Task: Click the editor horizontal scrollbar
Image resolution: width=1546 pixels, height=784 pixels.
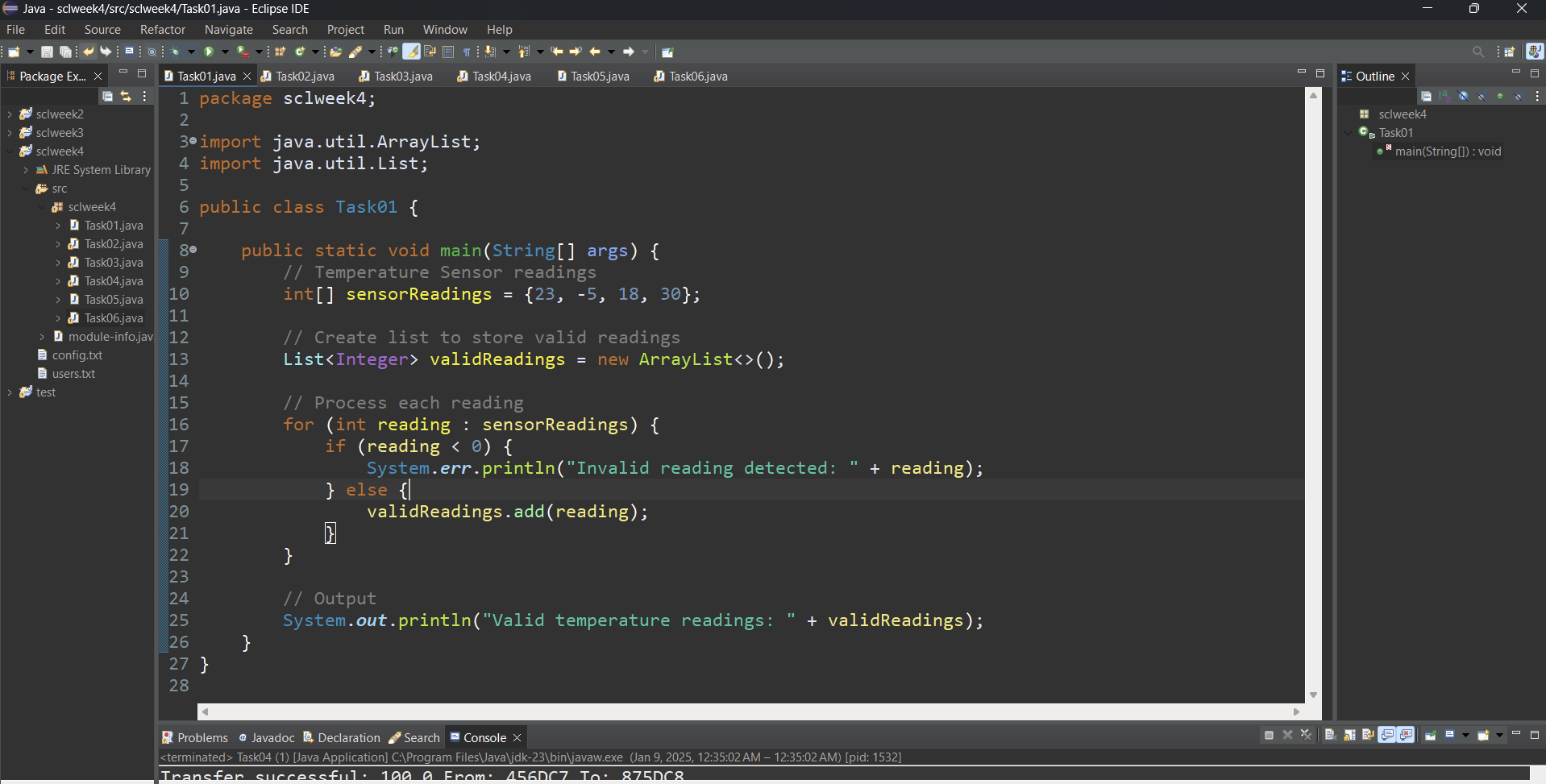Action: tap(750, 711)
